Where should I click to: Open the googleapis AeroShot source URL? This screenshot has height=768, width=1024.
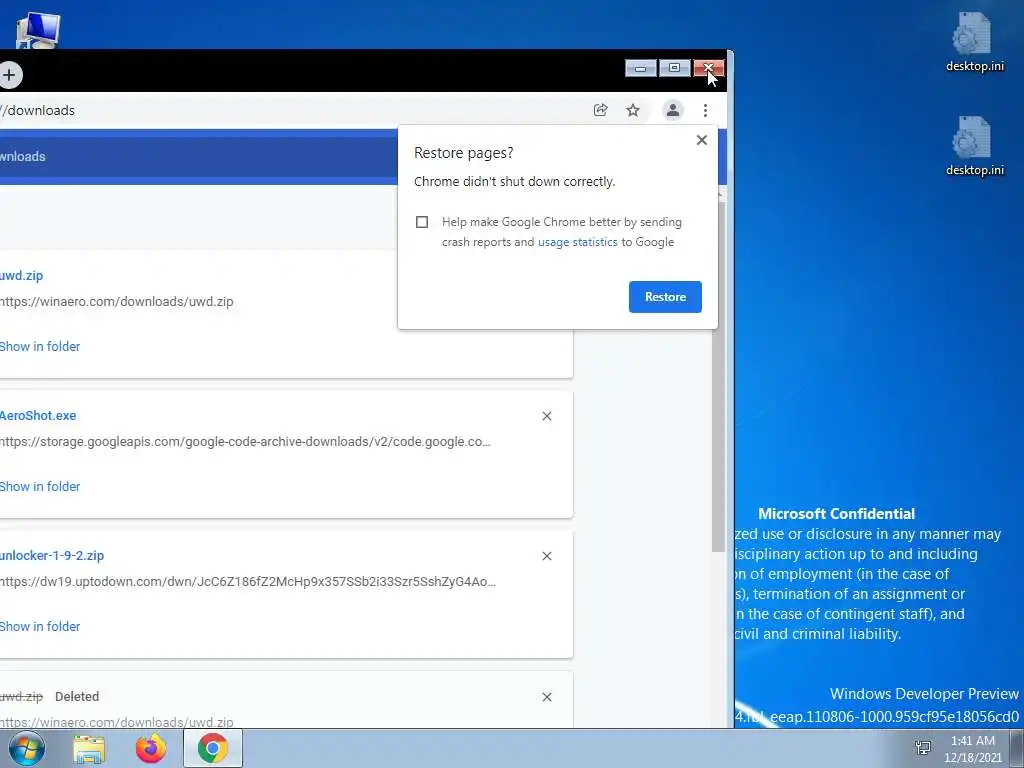[245, 441]
